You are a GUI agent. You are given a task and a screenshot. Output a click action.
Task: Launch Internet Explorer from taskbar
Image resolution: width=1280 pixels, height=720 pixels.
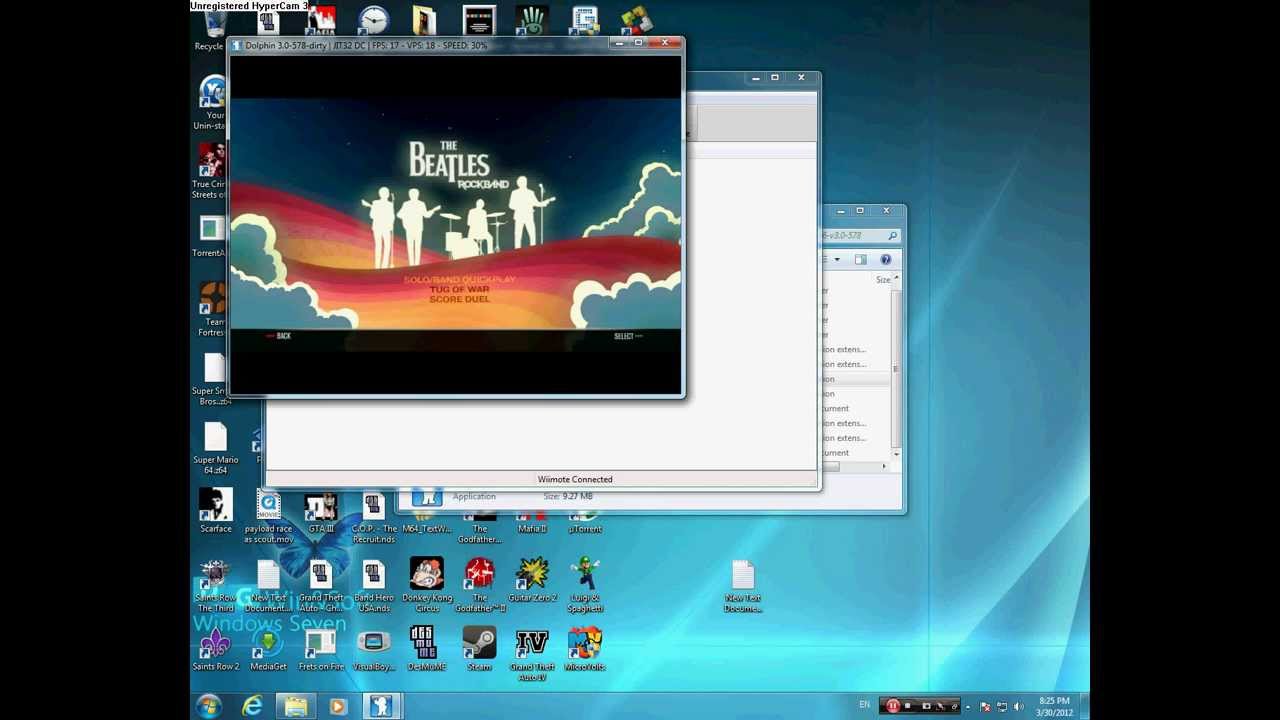click(x=252, y=706)
